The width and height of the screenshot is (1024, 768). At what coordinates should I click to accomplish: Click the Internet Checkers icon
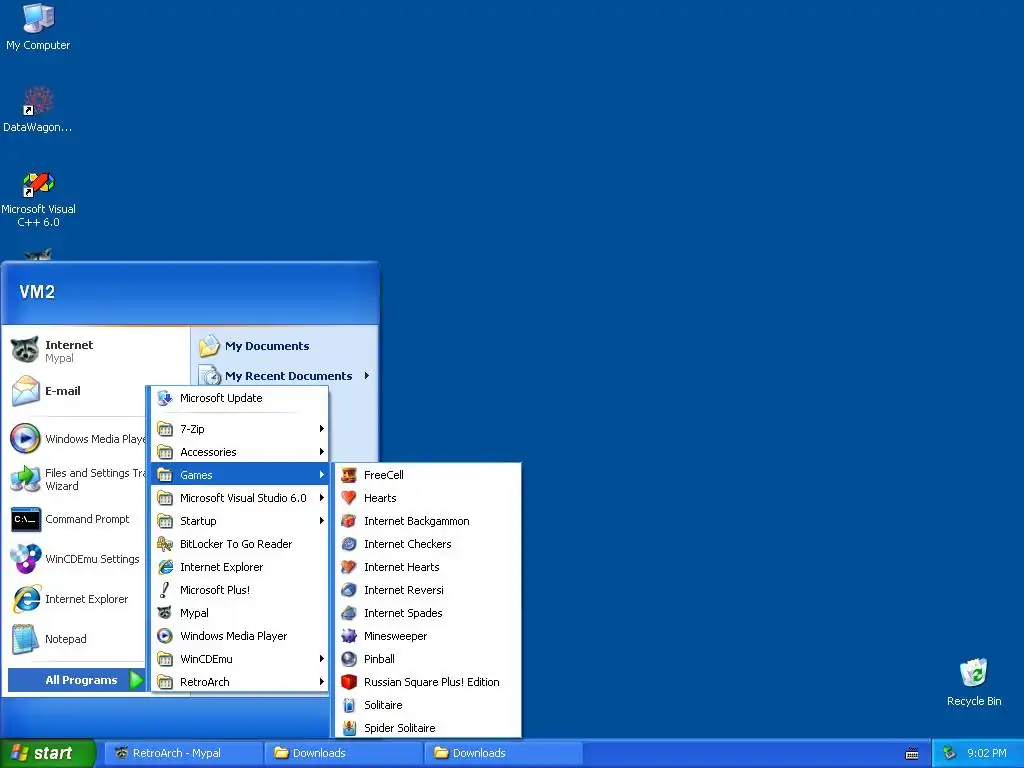click(x=349, y=543)
